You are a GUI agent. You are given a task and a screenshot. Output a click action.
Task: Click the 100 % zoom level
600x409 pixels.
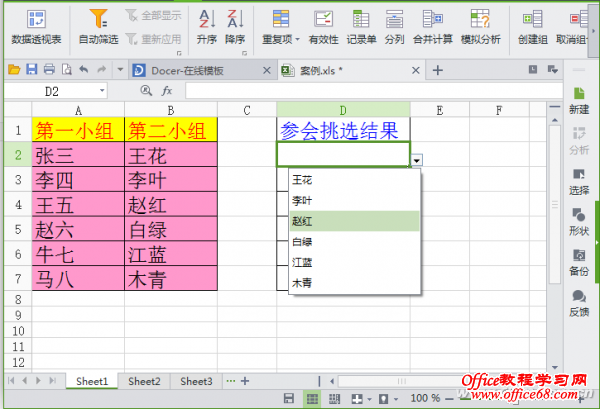[425, 398]
